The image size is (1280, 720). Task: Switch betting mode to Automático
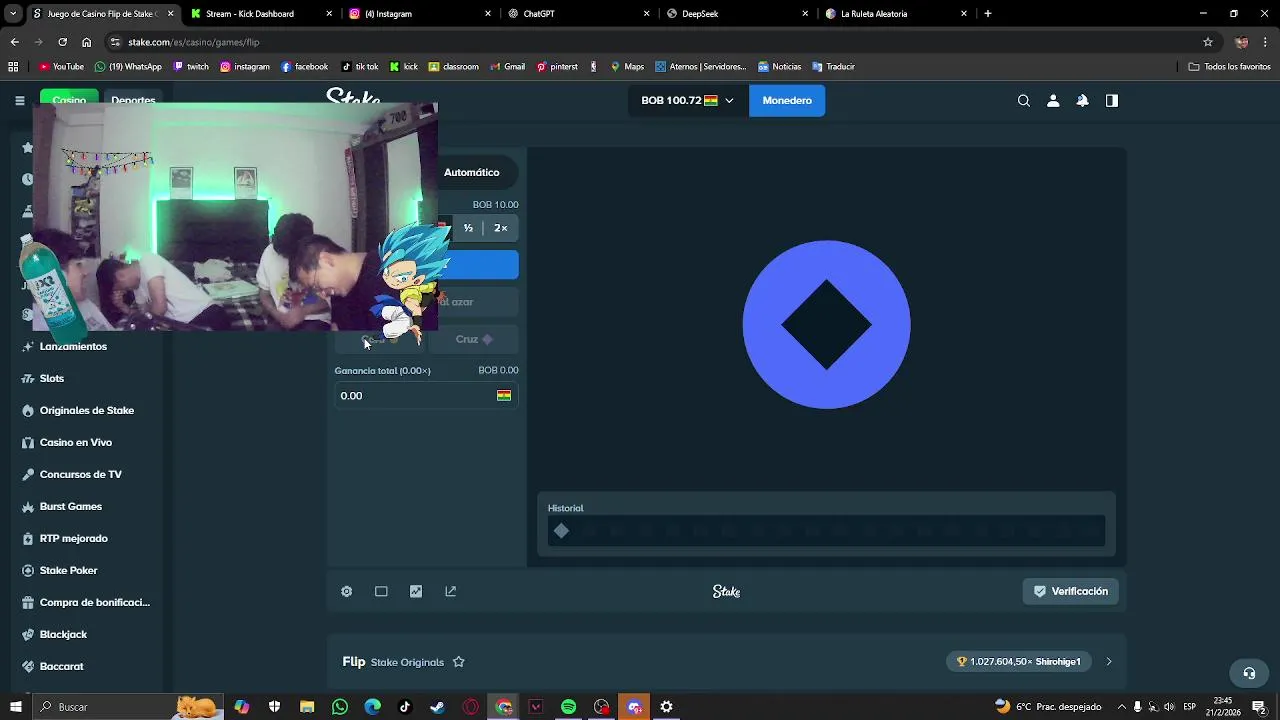(x=471, y=172)
